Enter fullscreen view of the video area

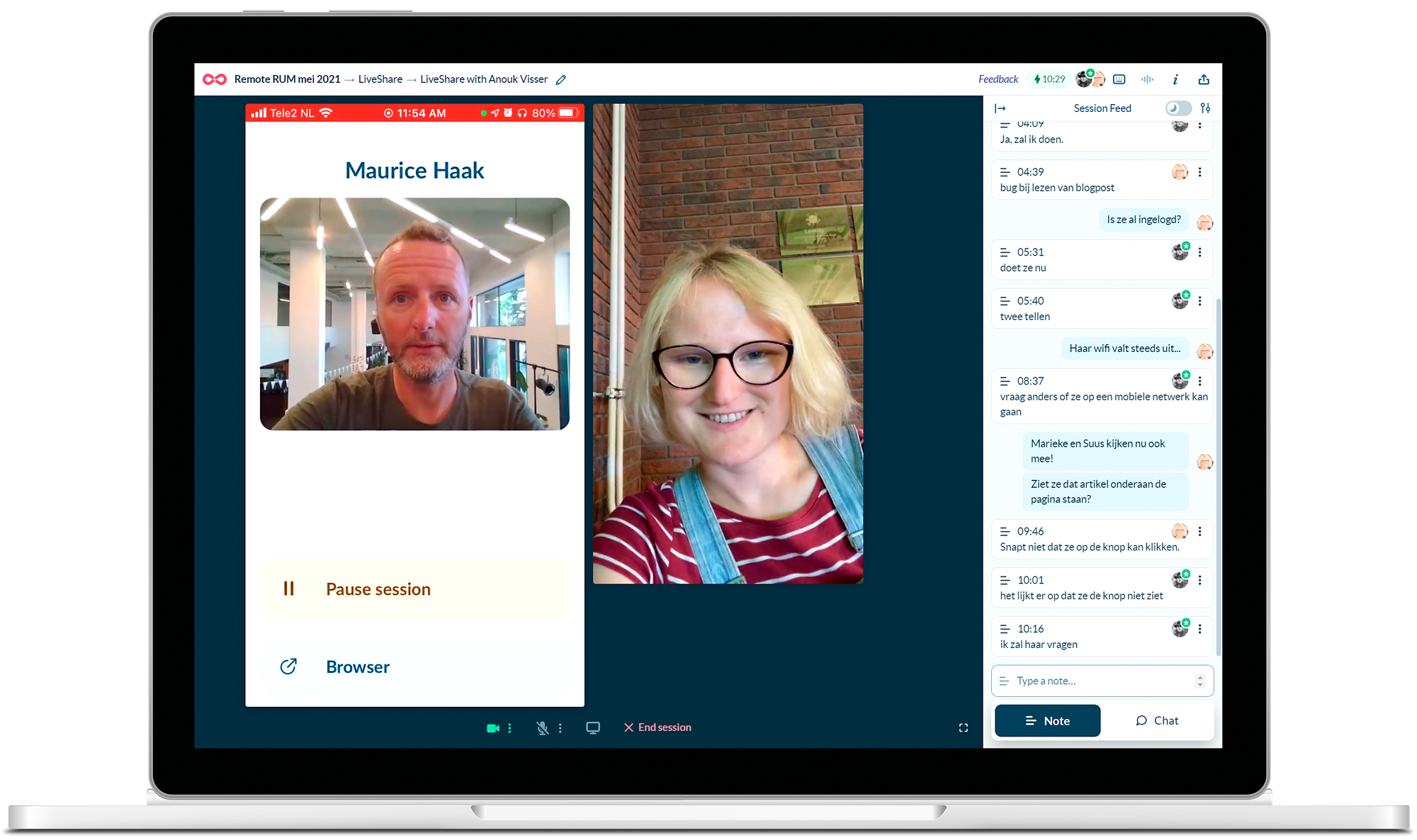point(964,727)
